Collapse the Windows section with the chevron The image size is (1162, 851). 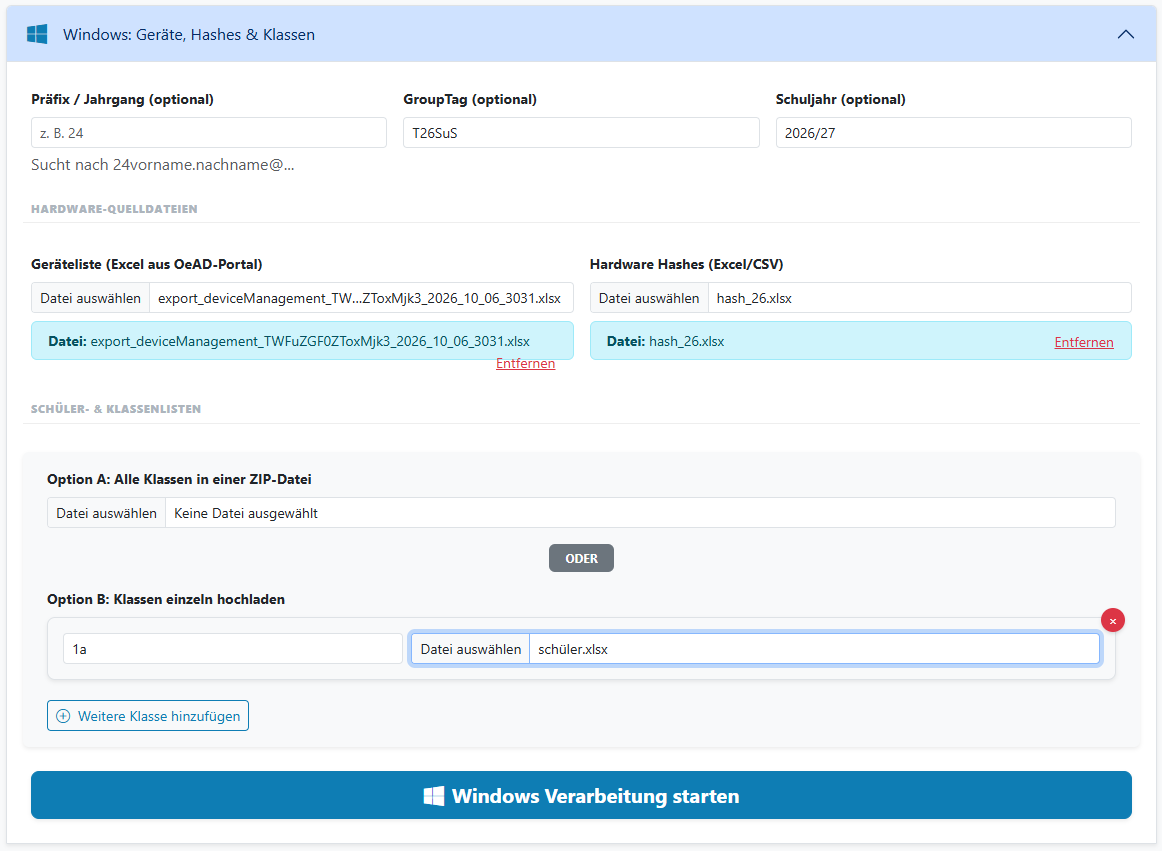point(1125,34)
